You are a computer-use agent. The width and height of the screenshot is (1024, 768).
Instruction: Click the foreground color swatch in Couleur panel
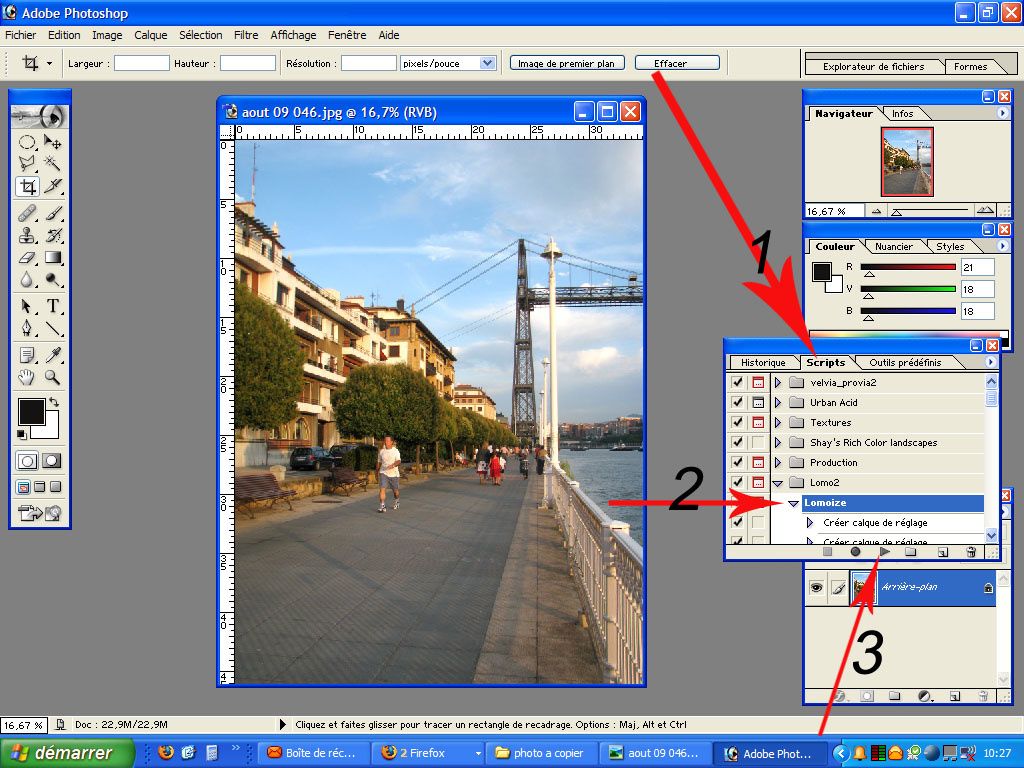tap(821, 271)
